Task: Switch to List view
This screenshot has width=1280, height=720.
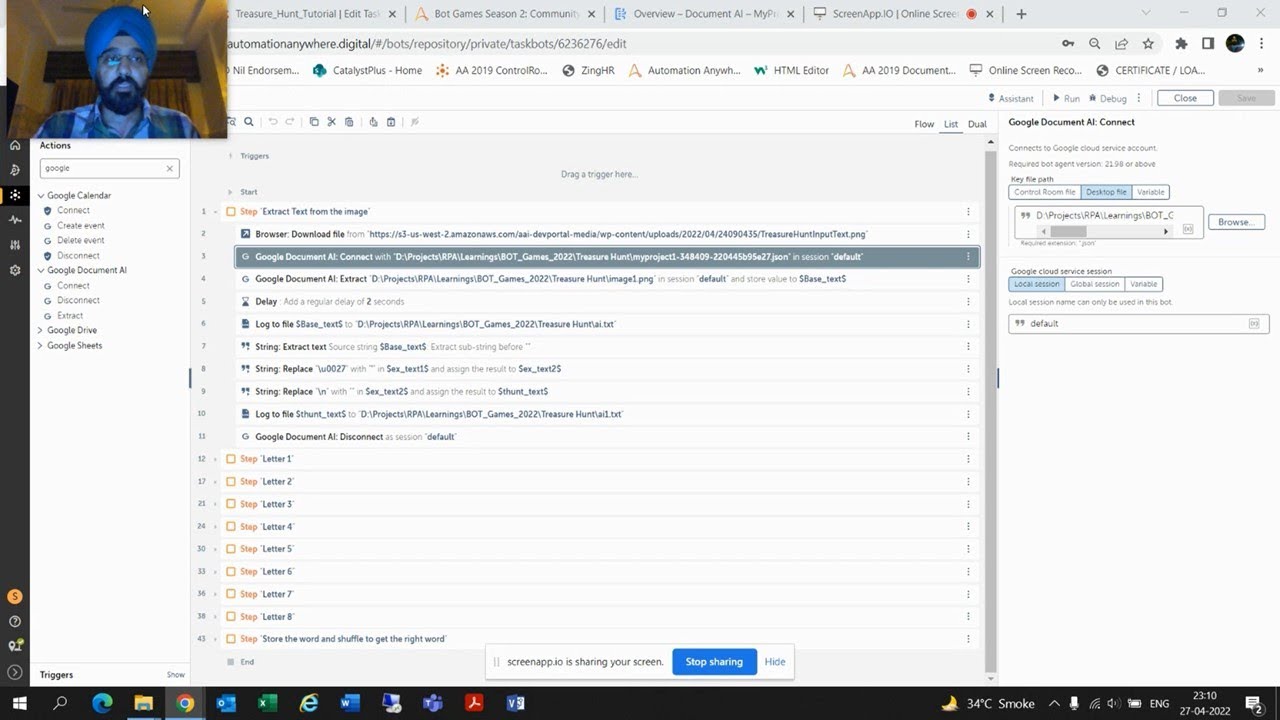Action: click(951, 124)
